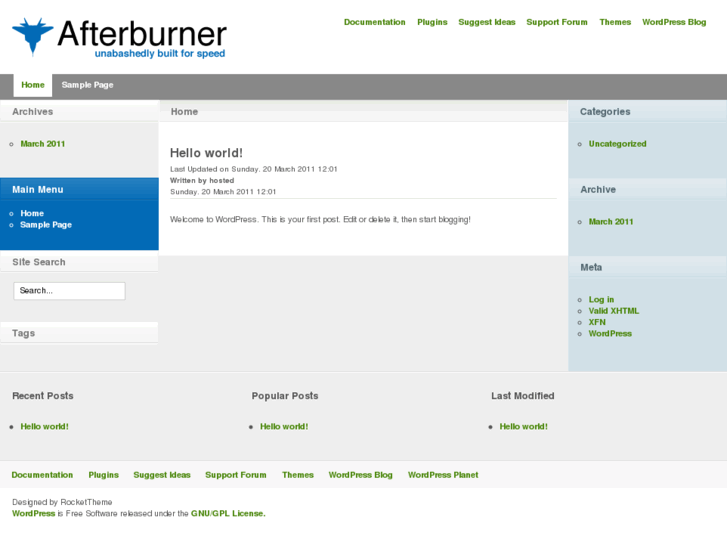Open Uncategorized category link
This screenshot has height=545, width=727.
pyautogui.click(x=617, y=144)
